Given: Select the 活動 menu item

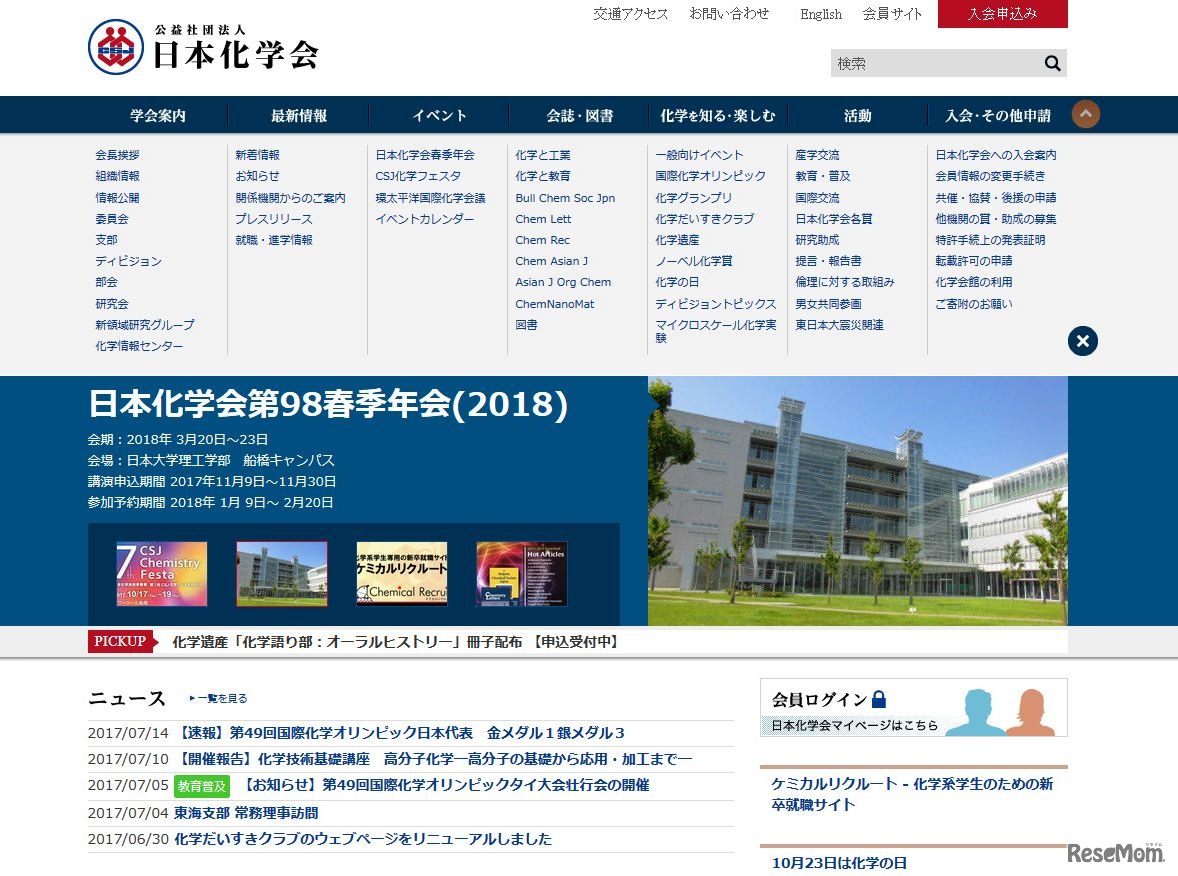Looking at the screenshot, I should tap(857, 114).
